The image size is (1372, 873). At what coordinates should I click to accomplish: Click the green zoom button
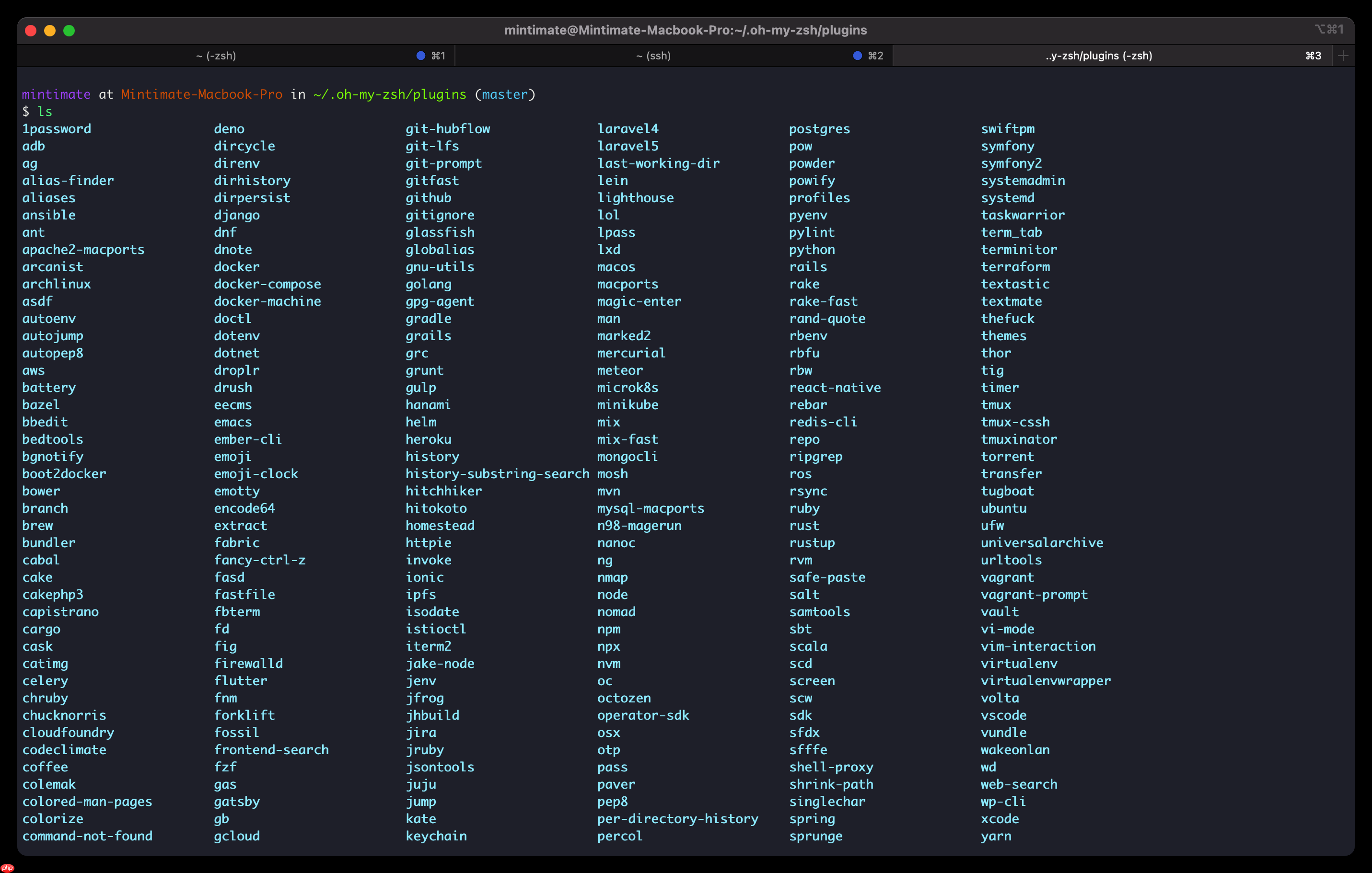[69, 31]
